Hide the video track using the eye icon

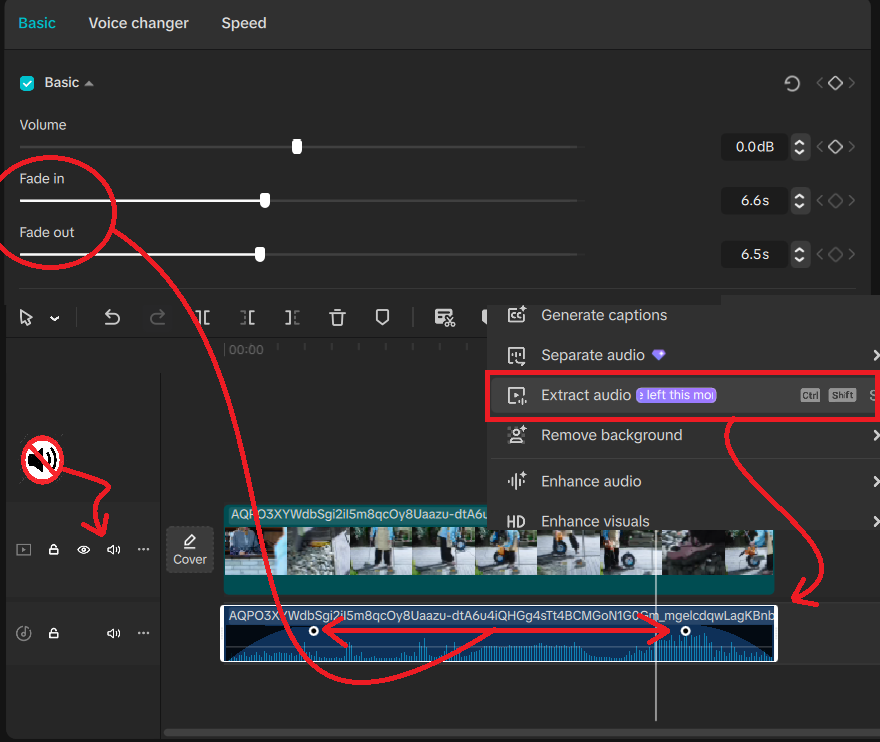[84, 550]
